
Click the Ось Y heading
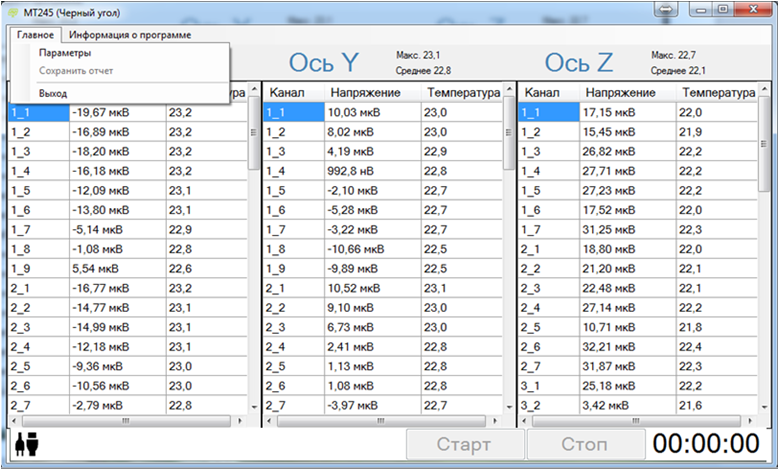[x=324, y=63]
